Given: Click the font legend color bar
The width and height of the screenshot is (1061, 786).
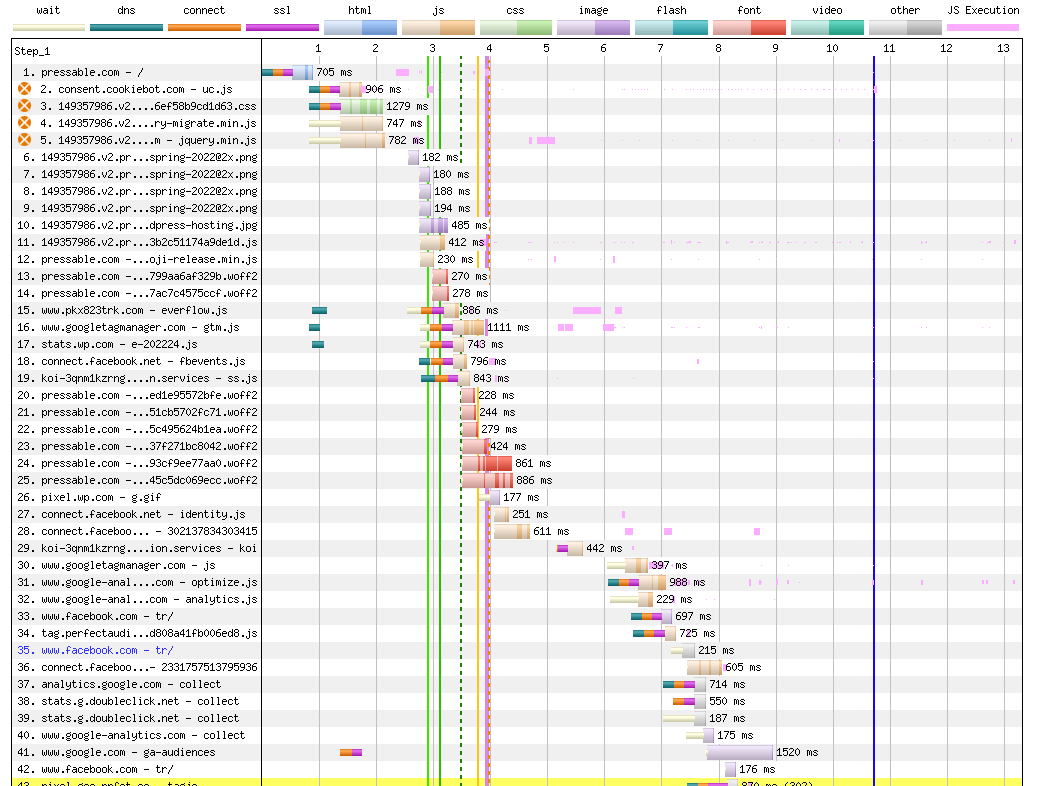Looking at the screenshot, I should point(749,28).
